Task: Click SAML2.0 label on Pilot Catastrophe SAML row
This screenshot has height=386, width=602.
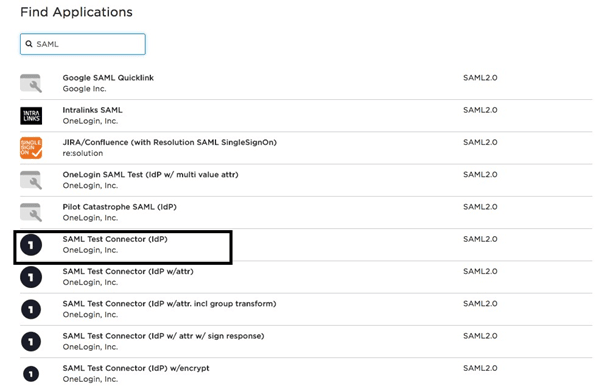Action: point(480,207)
